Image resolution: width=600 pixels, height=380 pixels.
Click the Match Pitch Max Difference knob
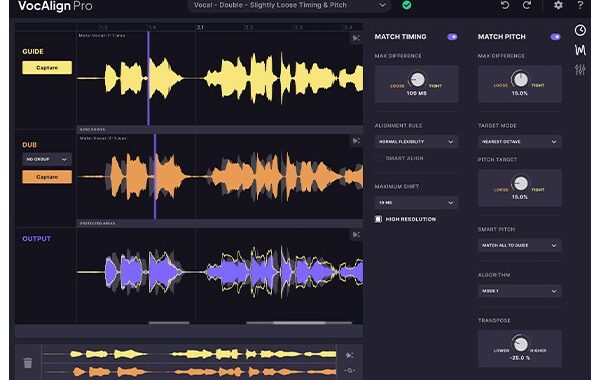(x=520, y=80)
